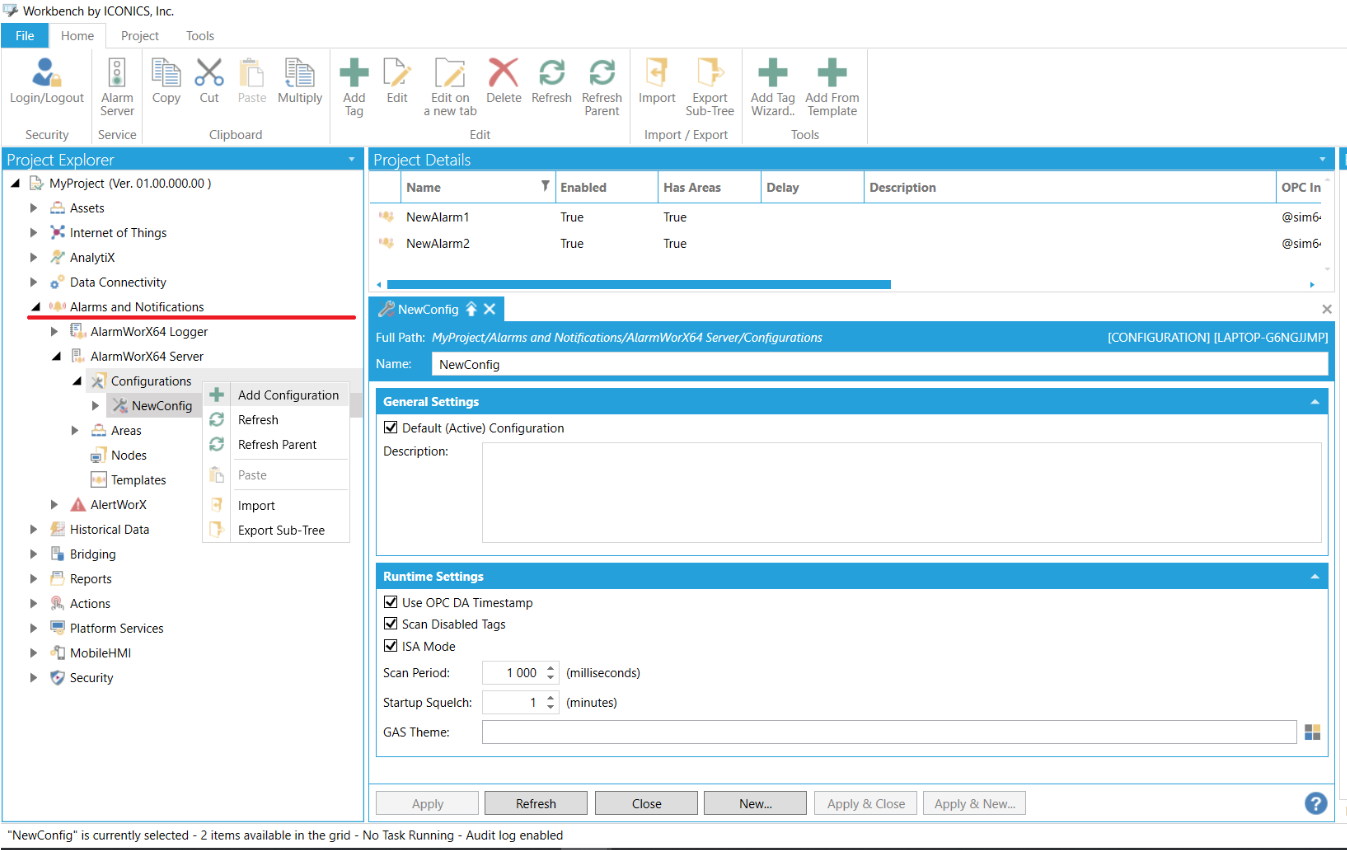This screenshot has width=1347, height=850.
Task: Click the Add From Template icon
Action: point(832,74)
